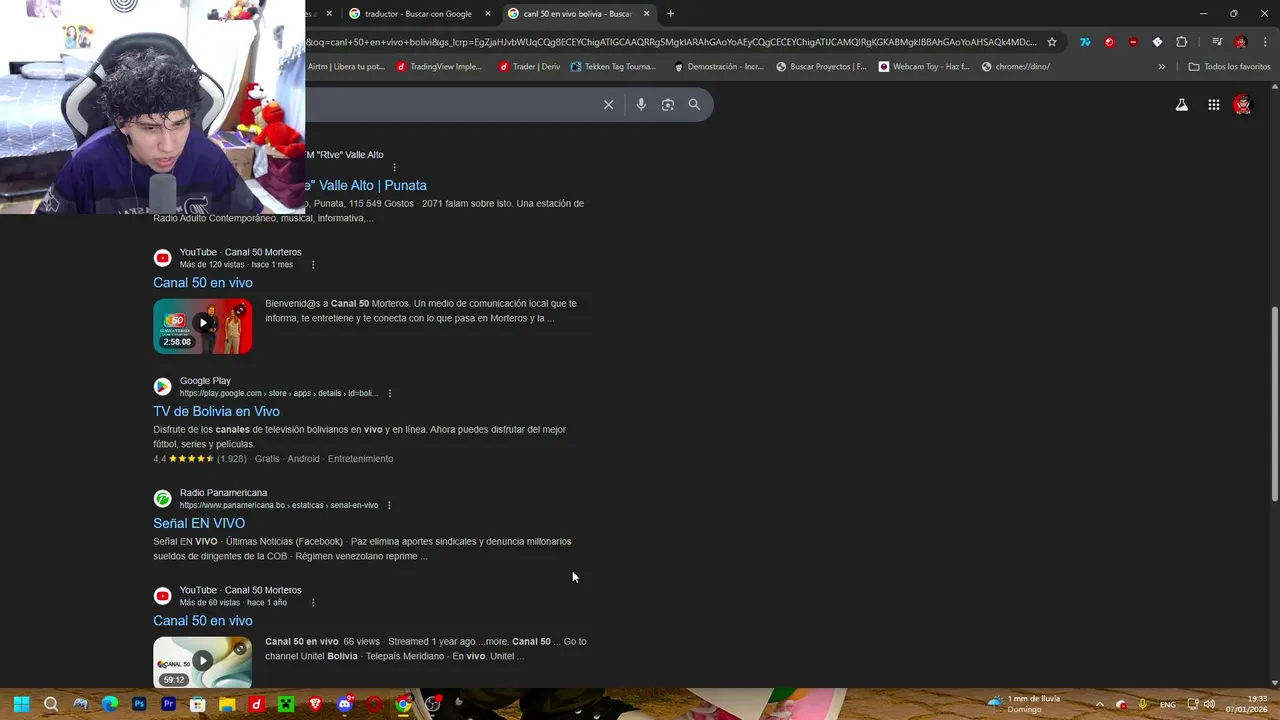
Task: Open Tekken Tag Tourna... bookmark
Action: (x=613, y=67)
